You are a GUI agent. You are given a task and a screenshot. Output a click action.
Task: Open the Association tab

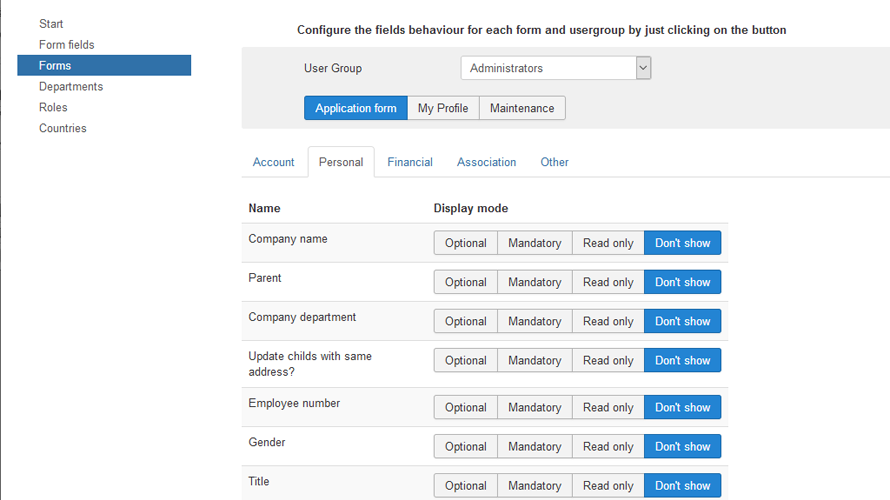pyautogui.click(x=487, y=162)
